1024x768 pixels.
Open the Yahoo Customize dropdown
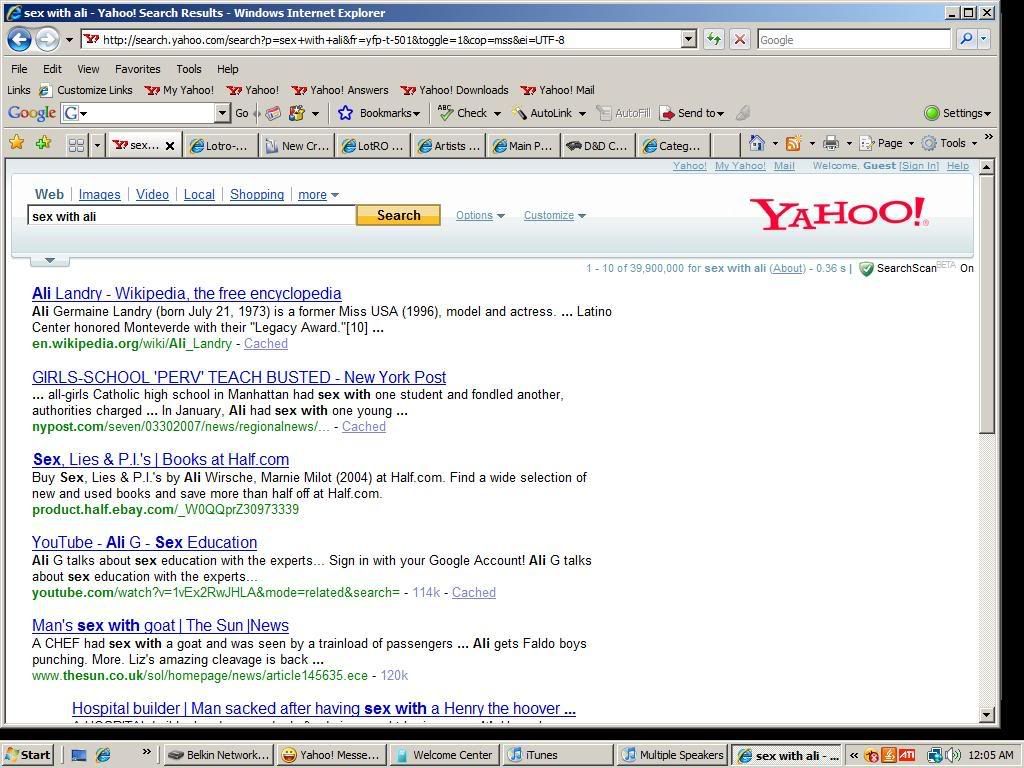coord(554,216)
